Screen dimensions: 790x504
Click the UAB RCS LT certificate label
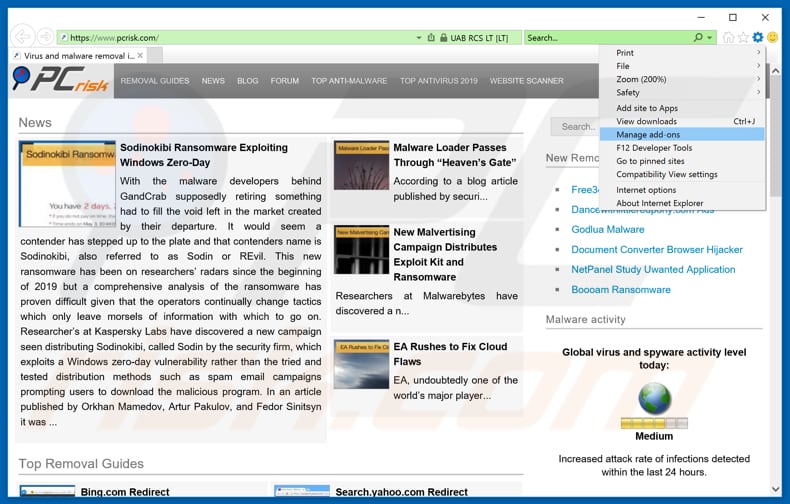479,38
